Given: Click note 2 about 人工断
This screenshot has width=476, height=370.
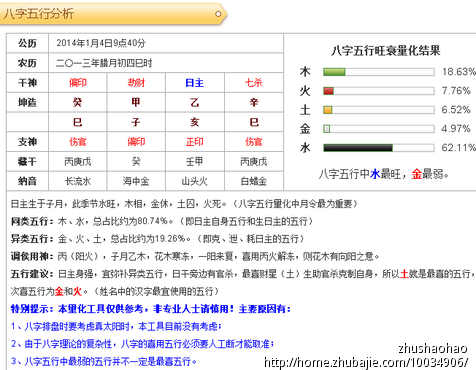Looking at the screenshot, I should click(142, 344).
